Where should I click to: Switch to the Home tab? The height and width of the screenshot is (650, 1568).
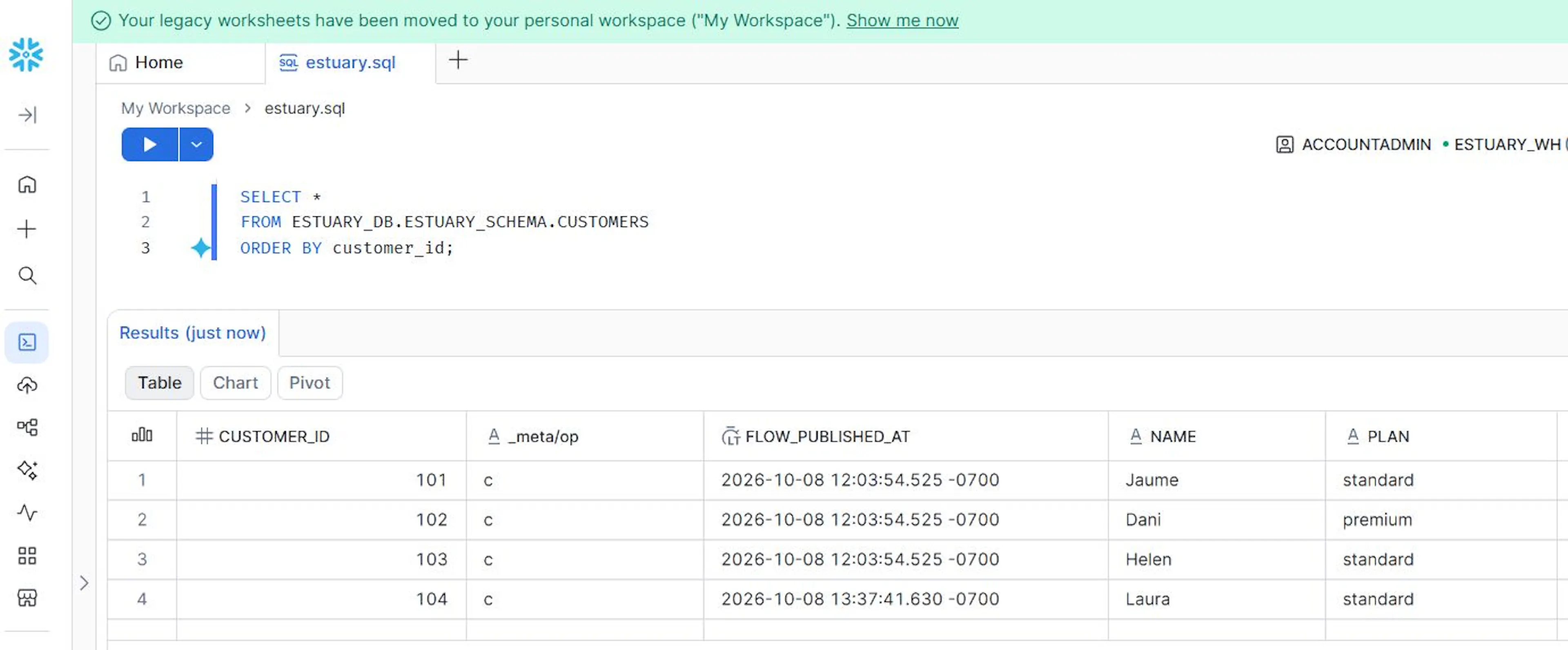click(180, 62)
